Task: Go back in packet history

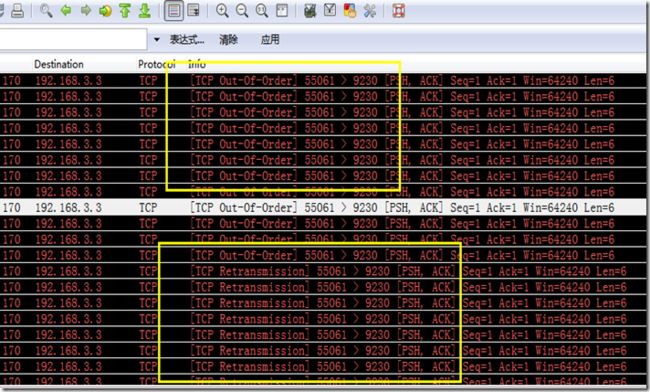Action: [66, 11]
